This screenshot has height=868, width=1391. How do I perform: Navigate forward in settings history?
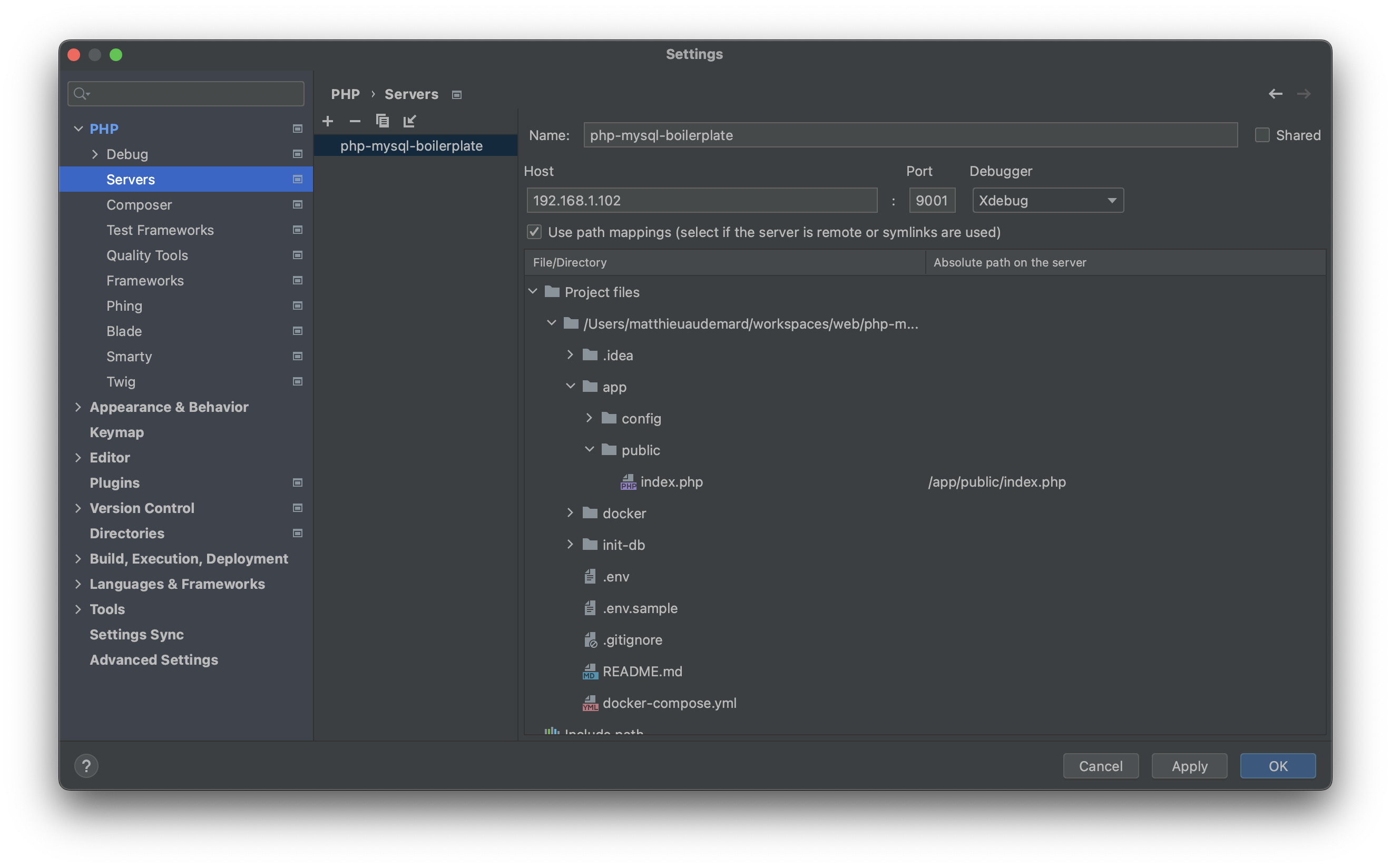coord(1304,94)
